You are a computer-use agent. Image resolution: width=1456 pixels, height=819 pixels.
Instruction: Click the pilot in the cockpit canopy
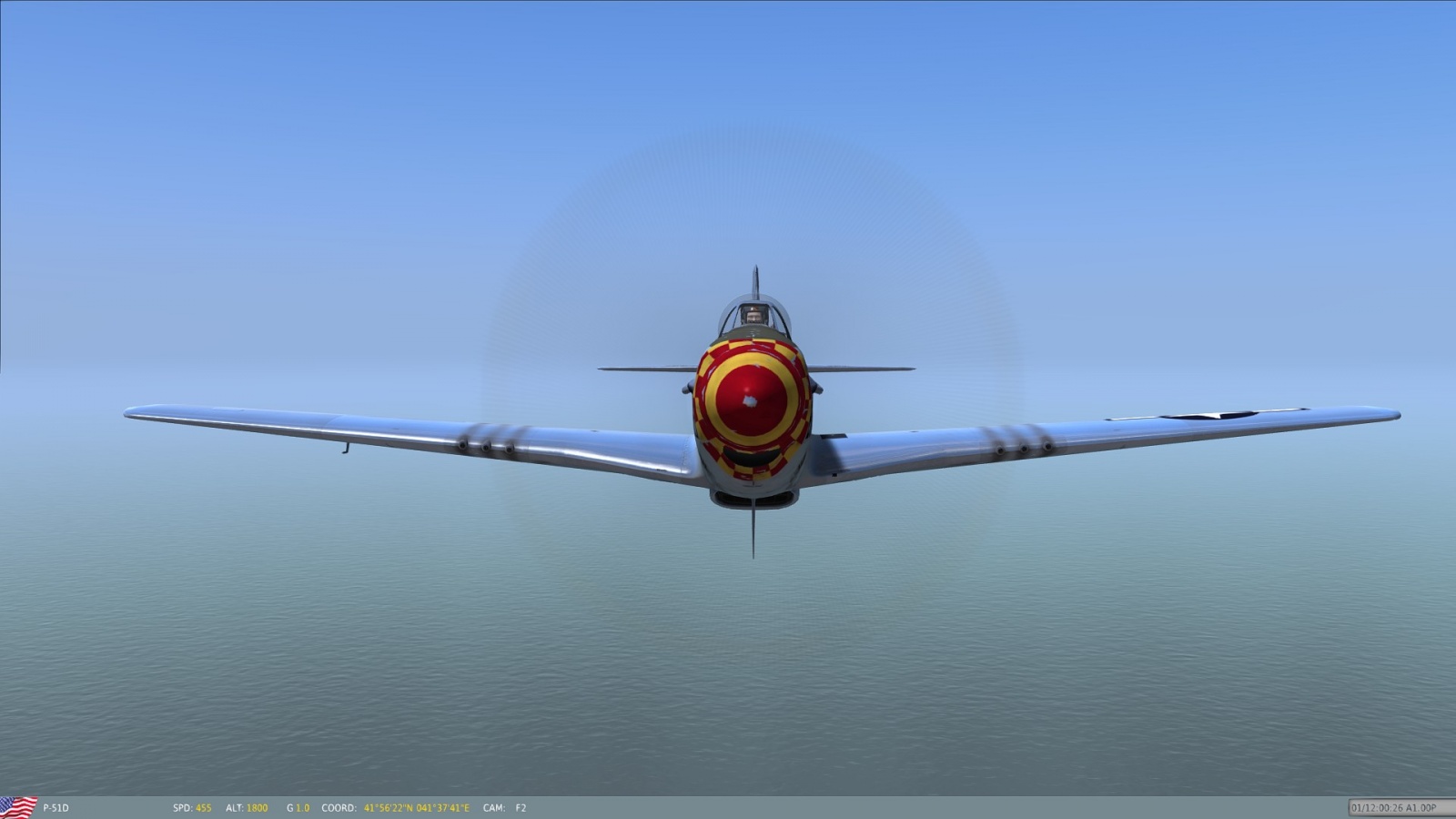point(753,316)
